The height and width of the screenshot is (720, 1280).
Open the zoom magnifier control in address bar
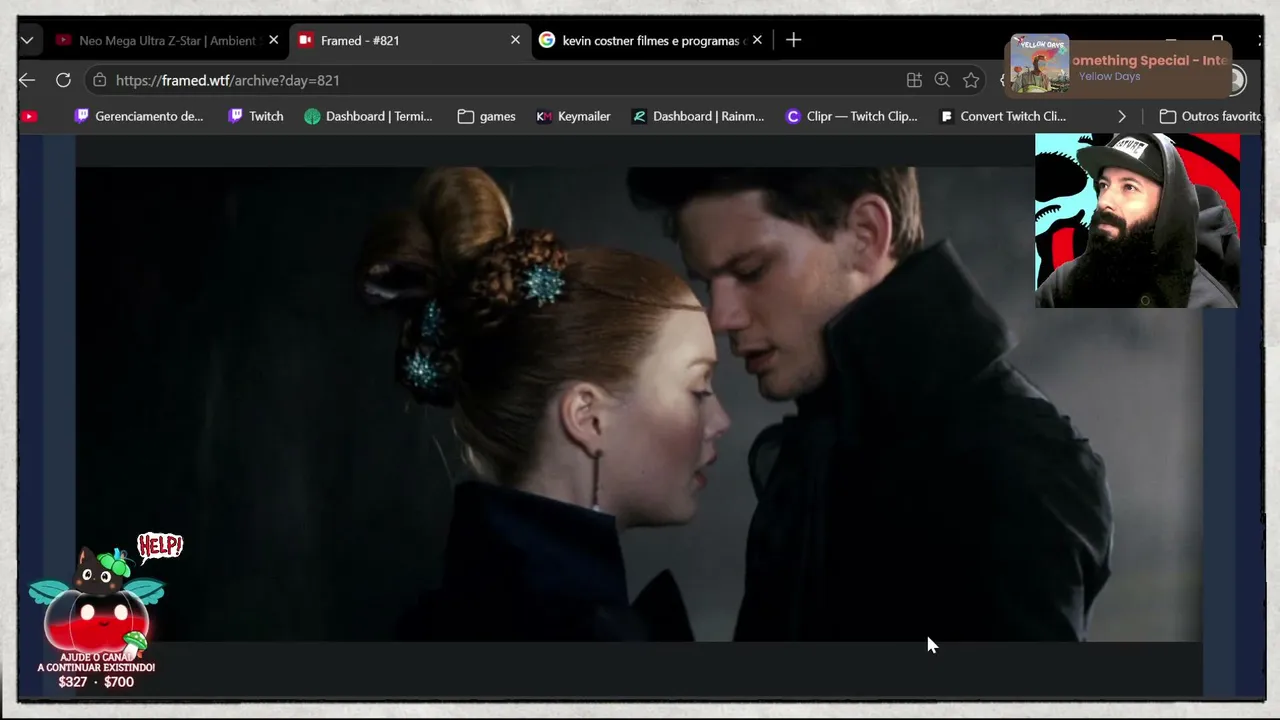942,80
